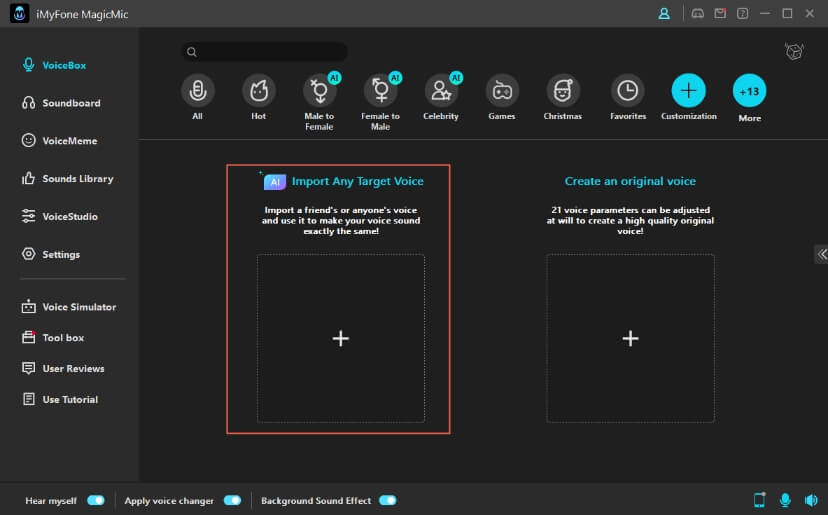Open the mail notifications icon
Image resolution: width=828 pixels, height=515 pixels.
(720, 14)
